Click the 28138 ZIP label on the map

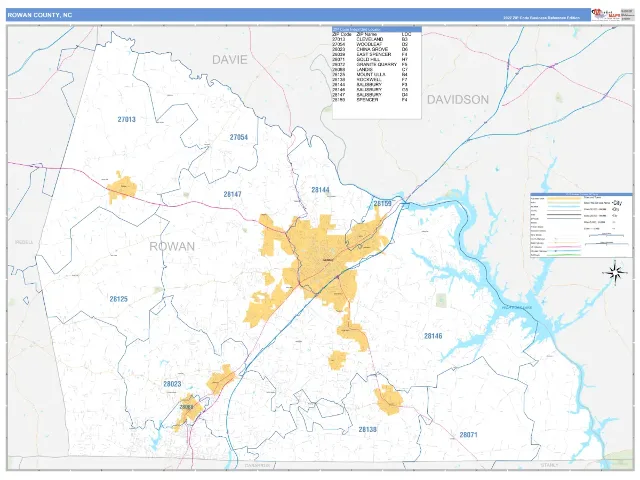(368, 429)
